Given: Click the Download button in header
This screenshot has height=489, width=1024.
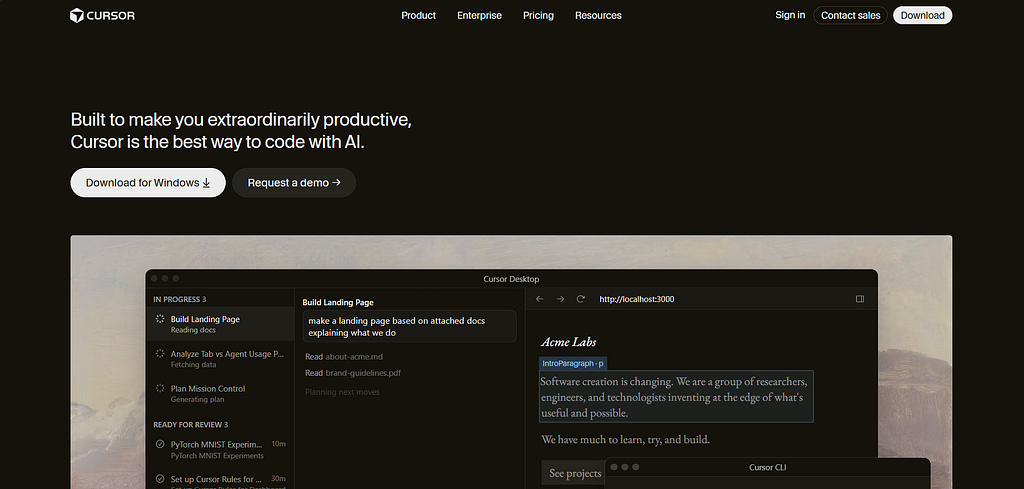Looking at the screenshot, I should coord(923,15).
